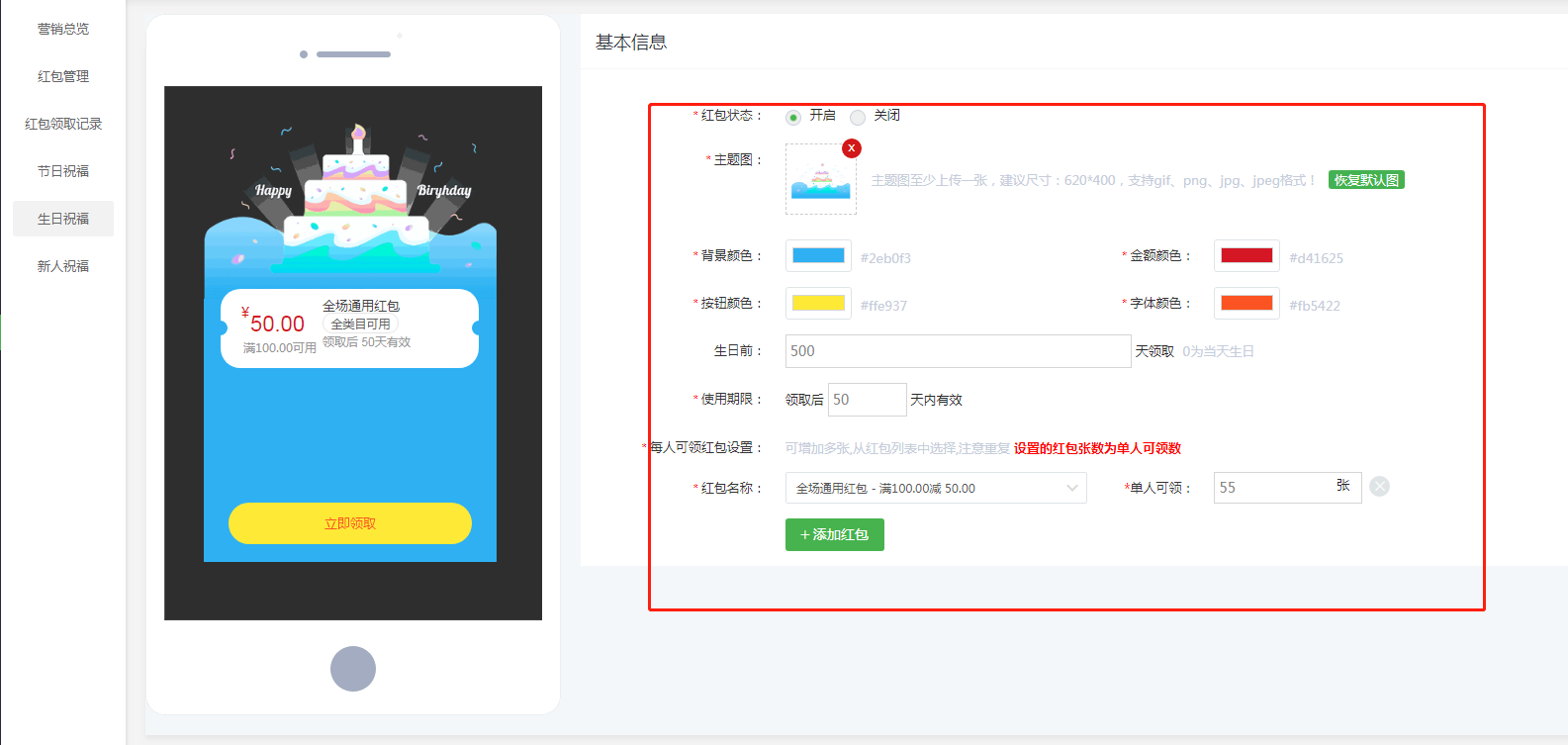Remove the coupon row with gray X icon
The width and height of the screenshot is (1568, 745).
coord(1380,486)
